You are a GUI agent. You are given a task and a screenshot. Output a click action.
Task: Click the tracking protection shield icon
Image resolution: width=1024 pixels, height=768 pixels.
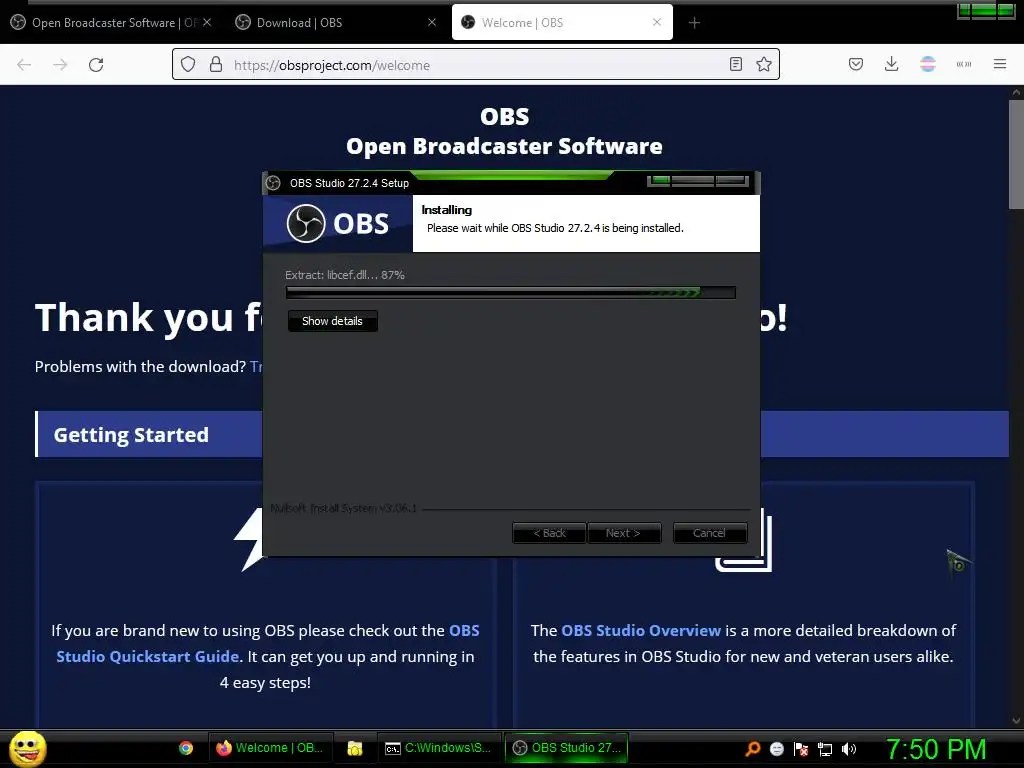pos(188,65)
